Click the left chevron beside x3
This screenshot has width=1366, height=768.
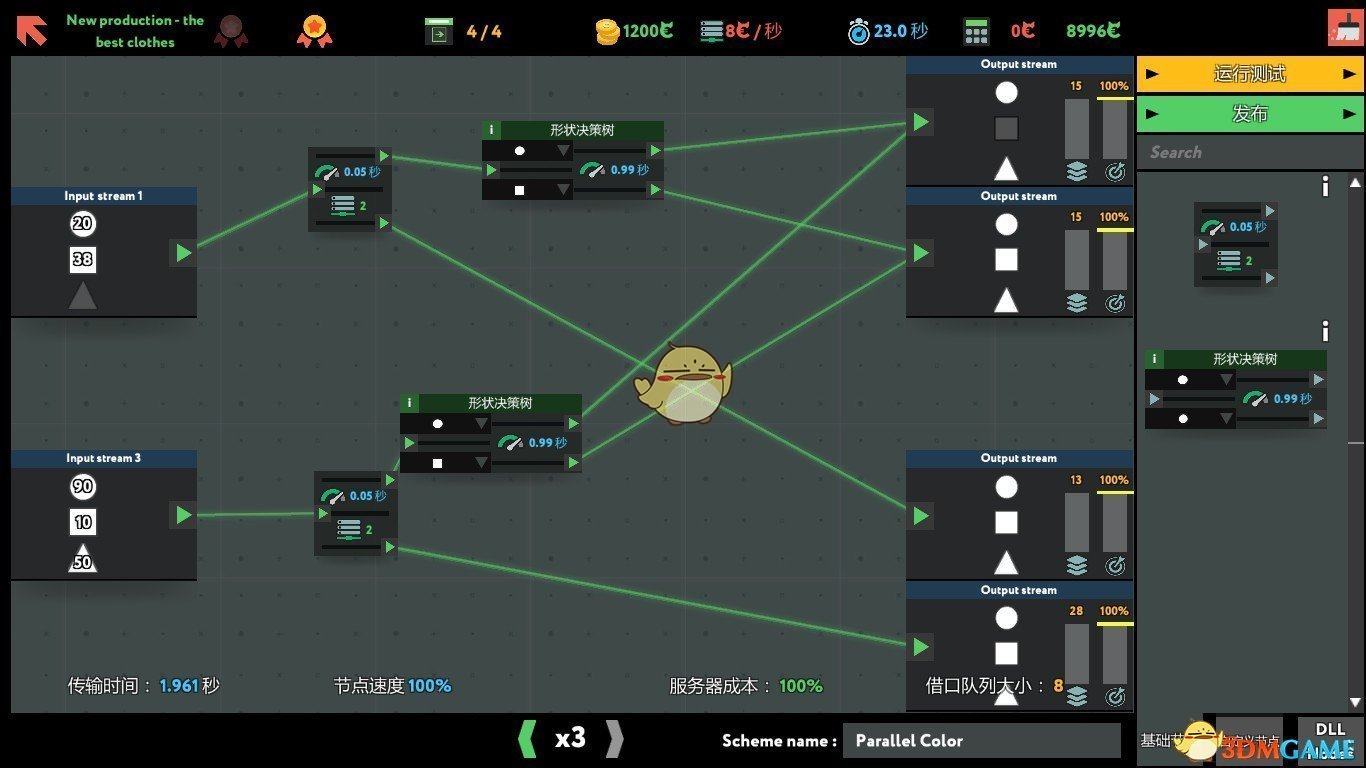[x=527, y=739]
